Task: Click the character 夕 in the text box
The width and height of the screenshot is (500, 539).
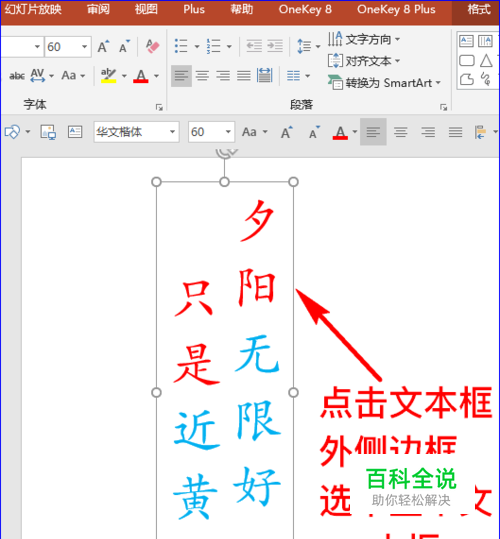Action: pyautogui.click(x=258, y=221)
